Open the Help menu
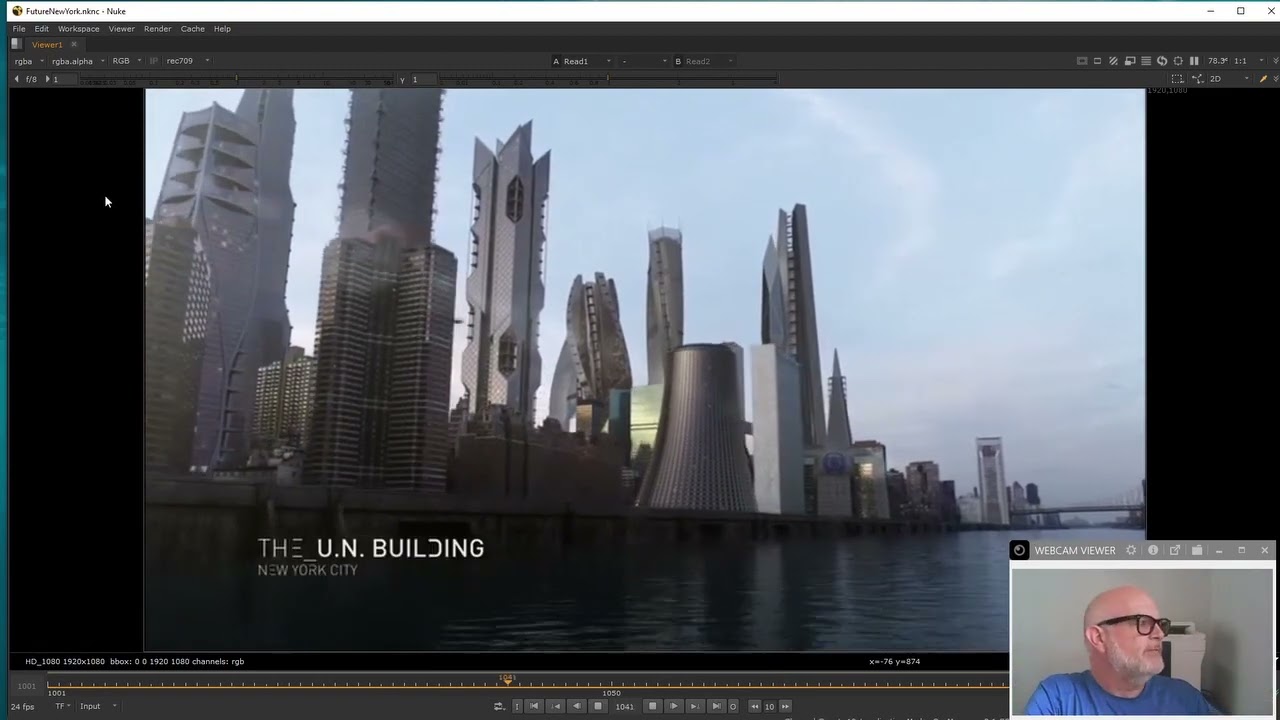Screen dimensions: 1280x720 (222, 29)
